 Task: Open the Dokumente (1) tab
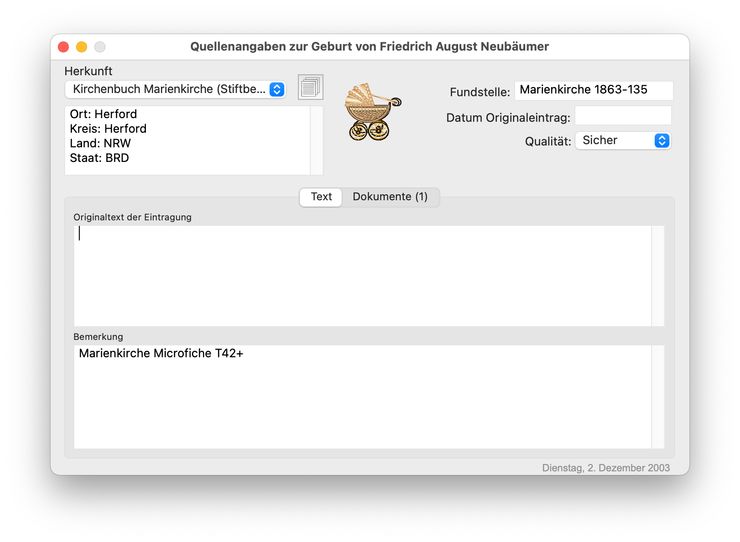coord(390,197)
